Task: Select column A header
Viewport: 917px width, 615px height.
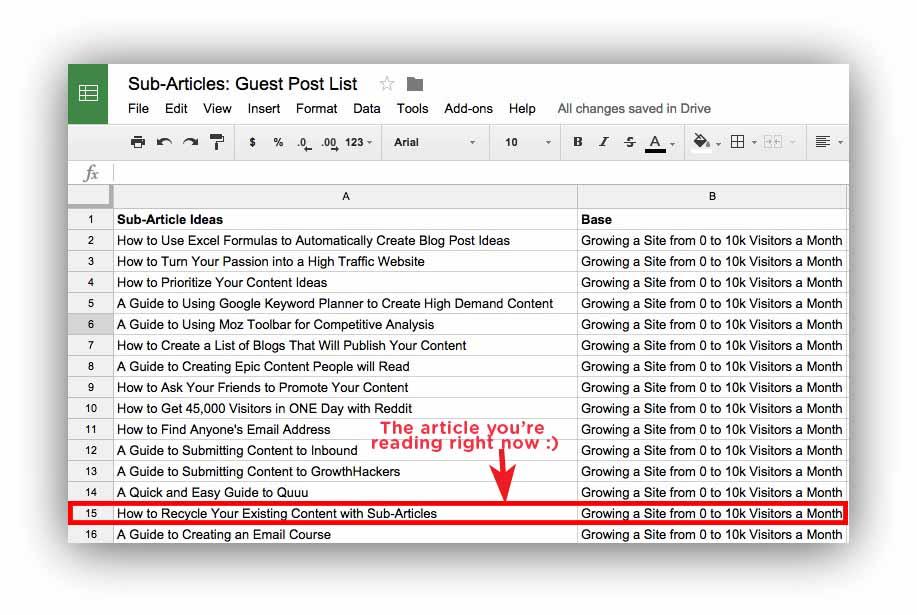Action: (346, 196)
